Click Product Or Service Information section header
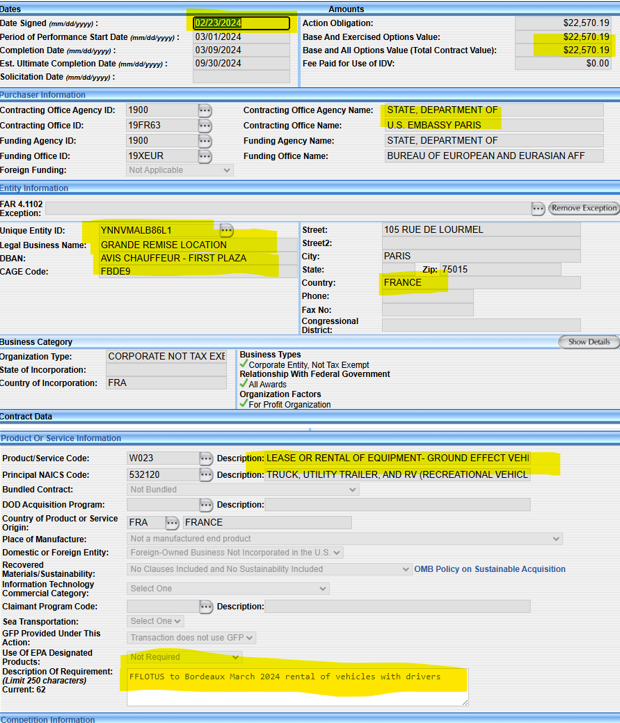 61,438
